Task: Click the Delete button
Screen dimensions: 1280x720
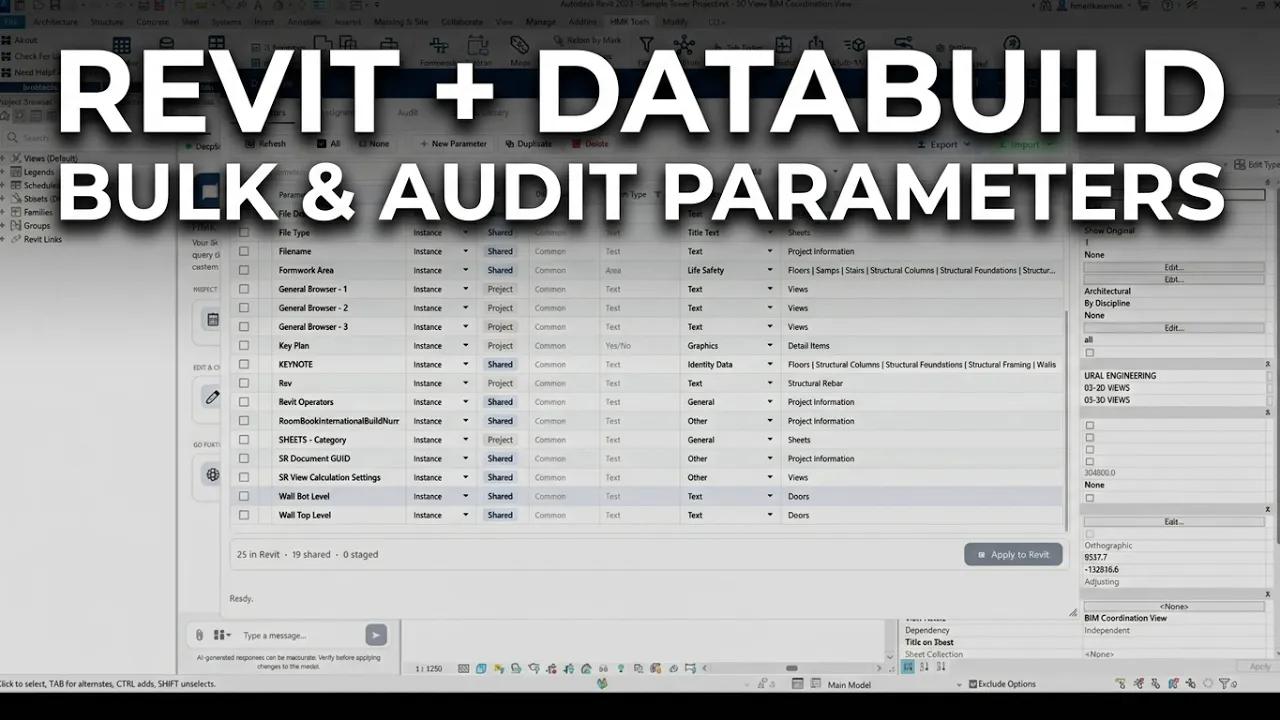Action: pos(590,144)
